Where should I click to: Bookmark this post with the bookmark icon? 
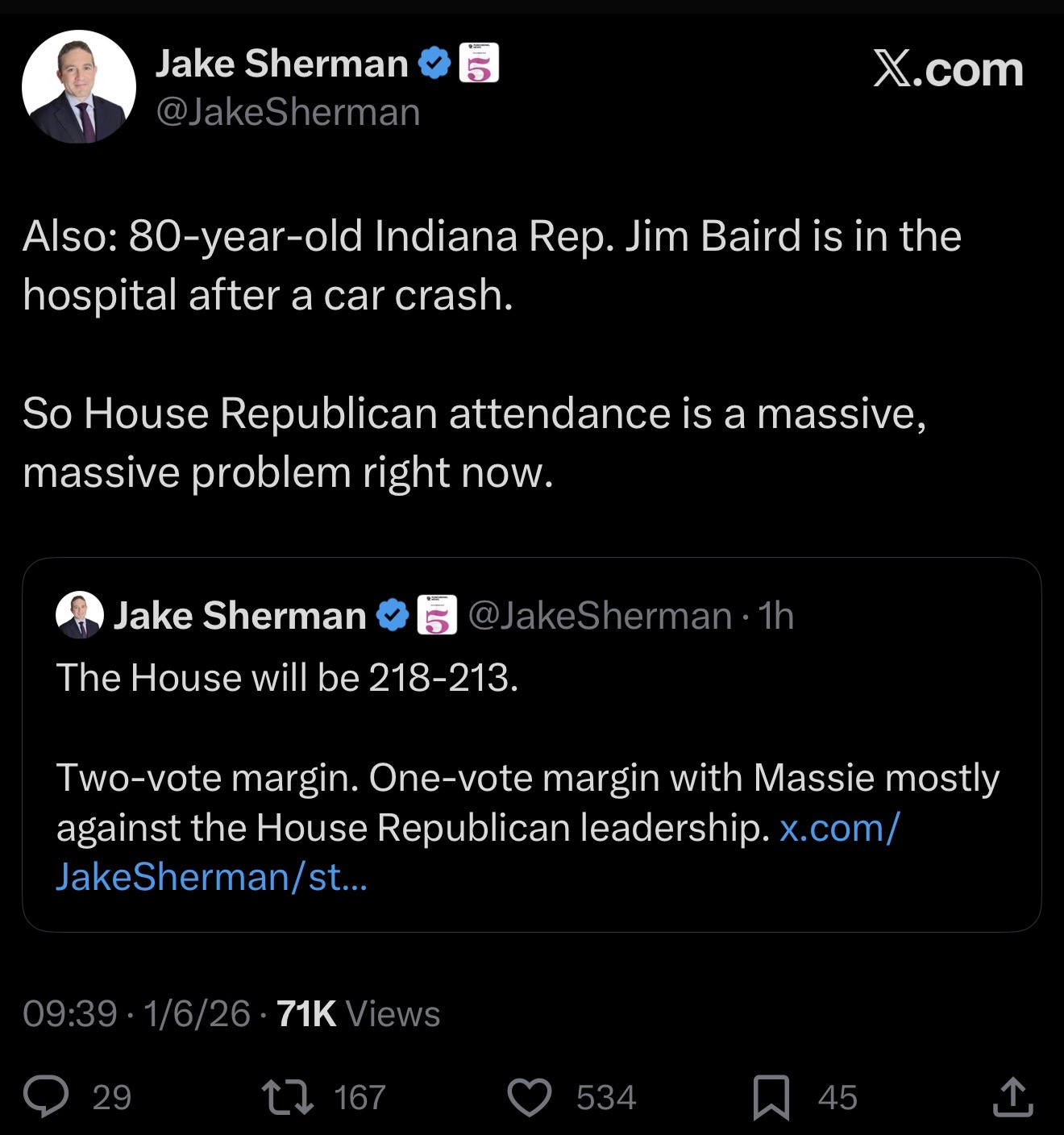click(x=771, y=1097)
